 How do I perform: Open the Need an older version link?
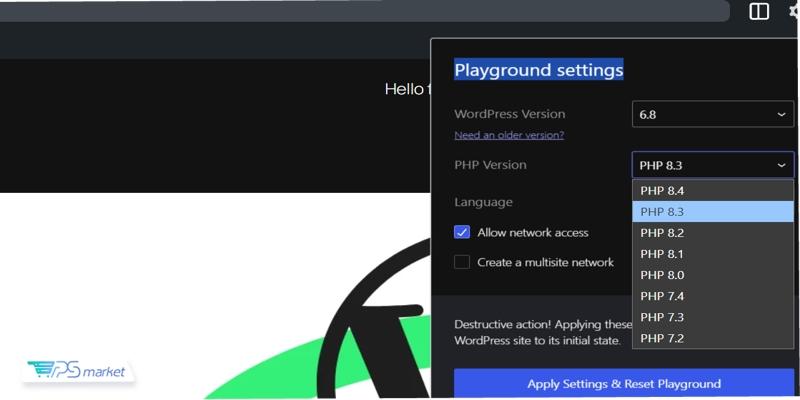point(509,135)
